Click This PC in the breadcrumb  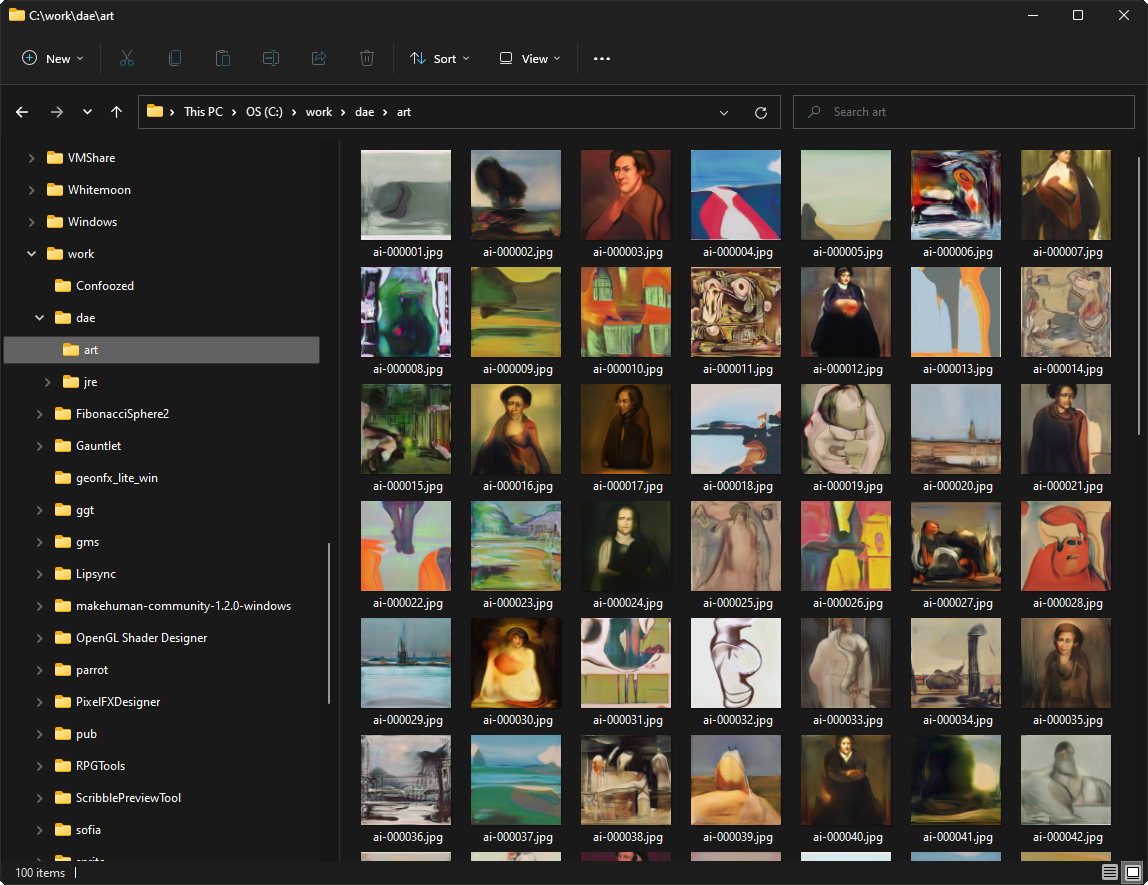[204, 112]
